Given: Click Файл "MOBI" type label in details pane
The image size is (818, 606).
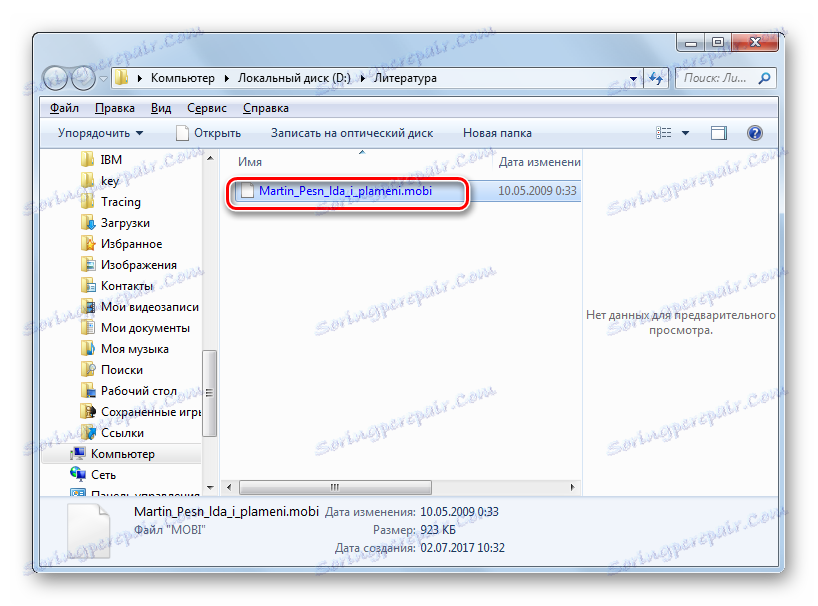Looking at the screenshot, I should point(170,530).
